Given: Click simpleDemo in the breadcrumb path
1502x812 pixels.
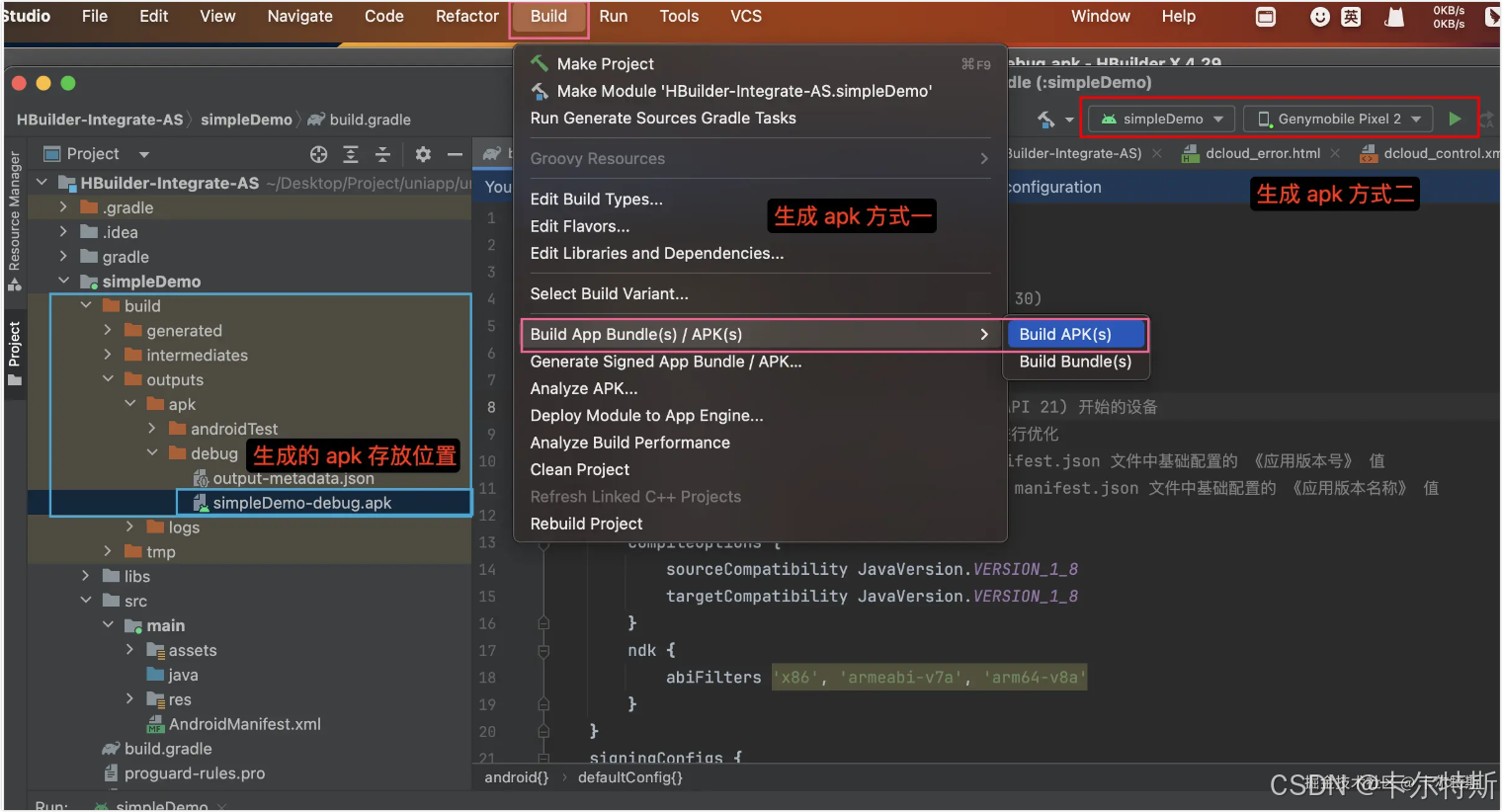Looking at the screenshot, I should coord(246,120).
